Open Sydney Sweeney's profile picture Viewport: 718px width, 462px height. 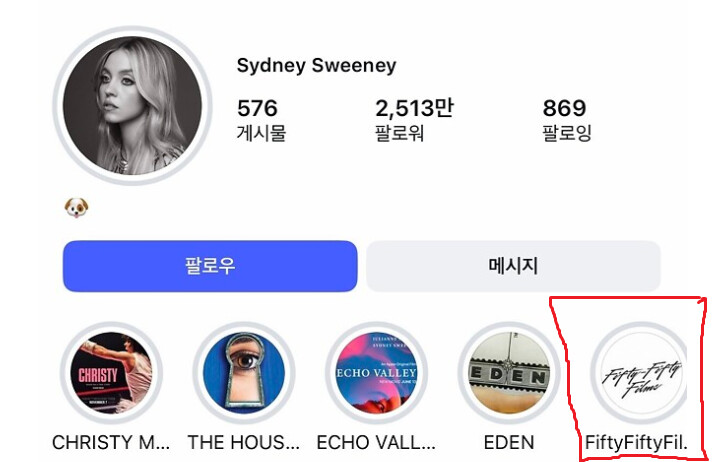pyautogui.click(x=132, y=106)
